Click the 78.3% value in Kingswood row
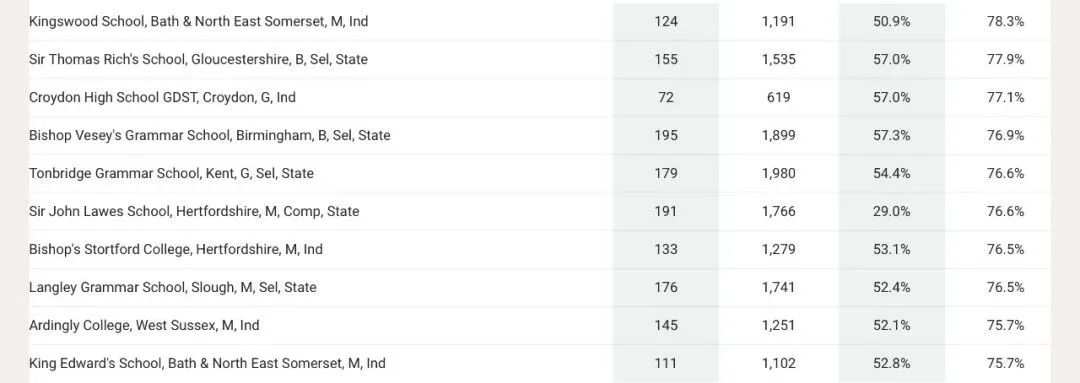1080x383 pixels. [1006, 21]
